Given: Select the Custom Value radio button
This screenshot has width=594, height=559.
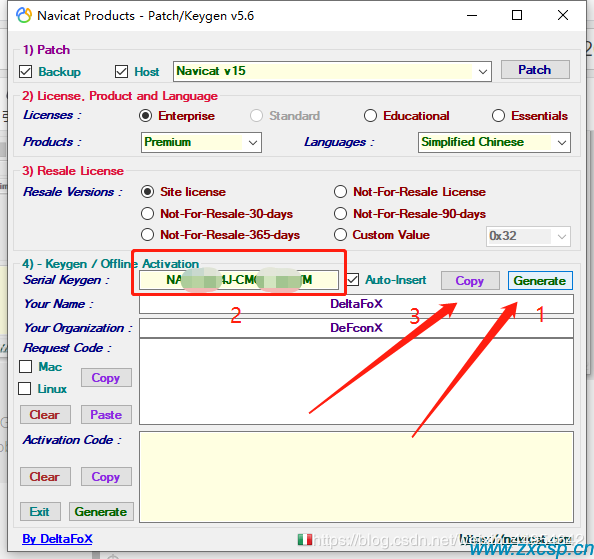Looking at the screenshot, I should [x=340, y=235].
